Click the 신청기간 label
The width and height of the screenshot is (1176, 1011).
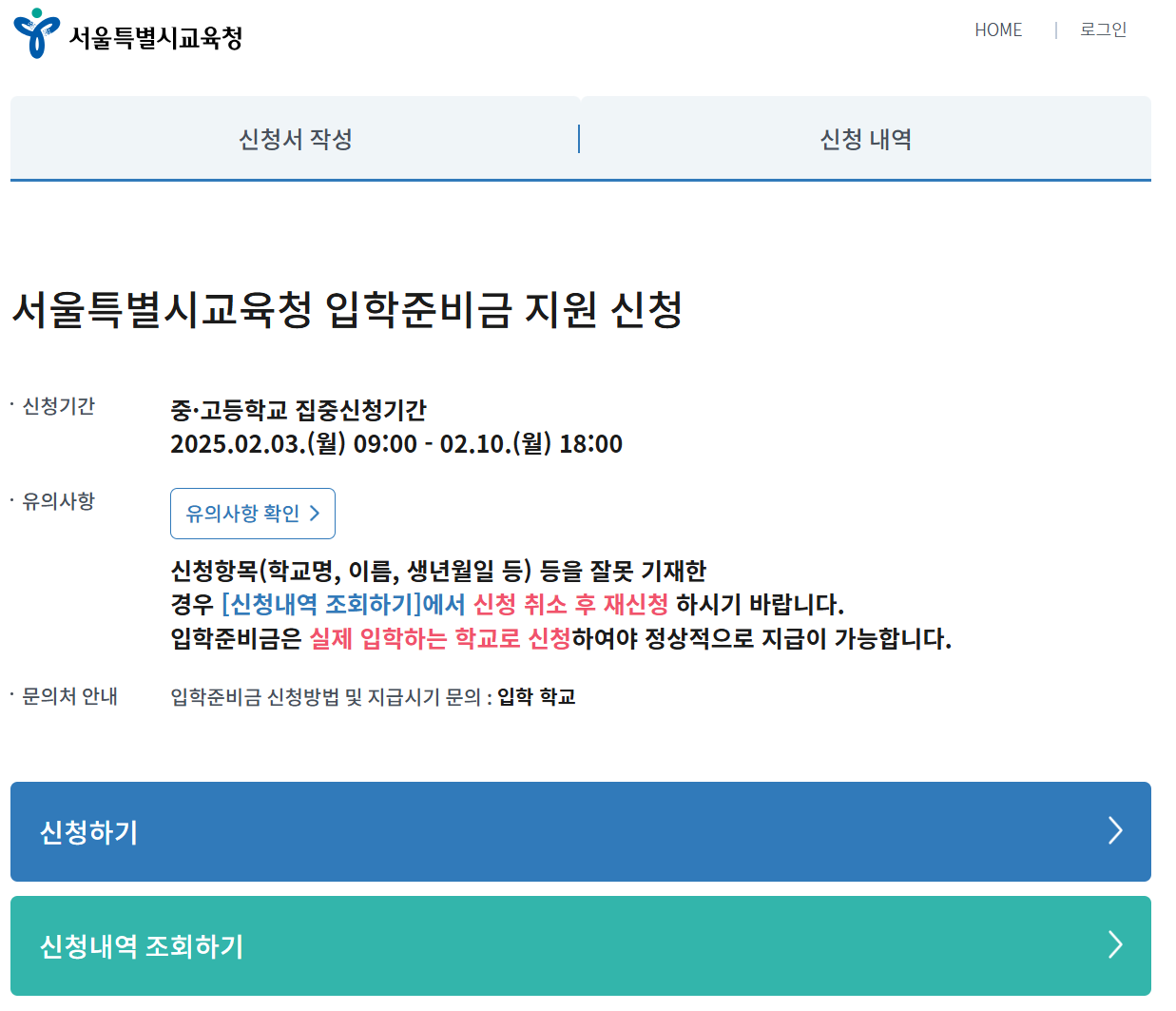click(x=58, y=406)
